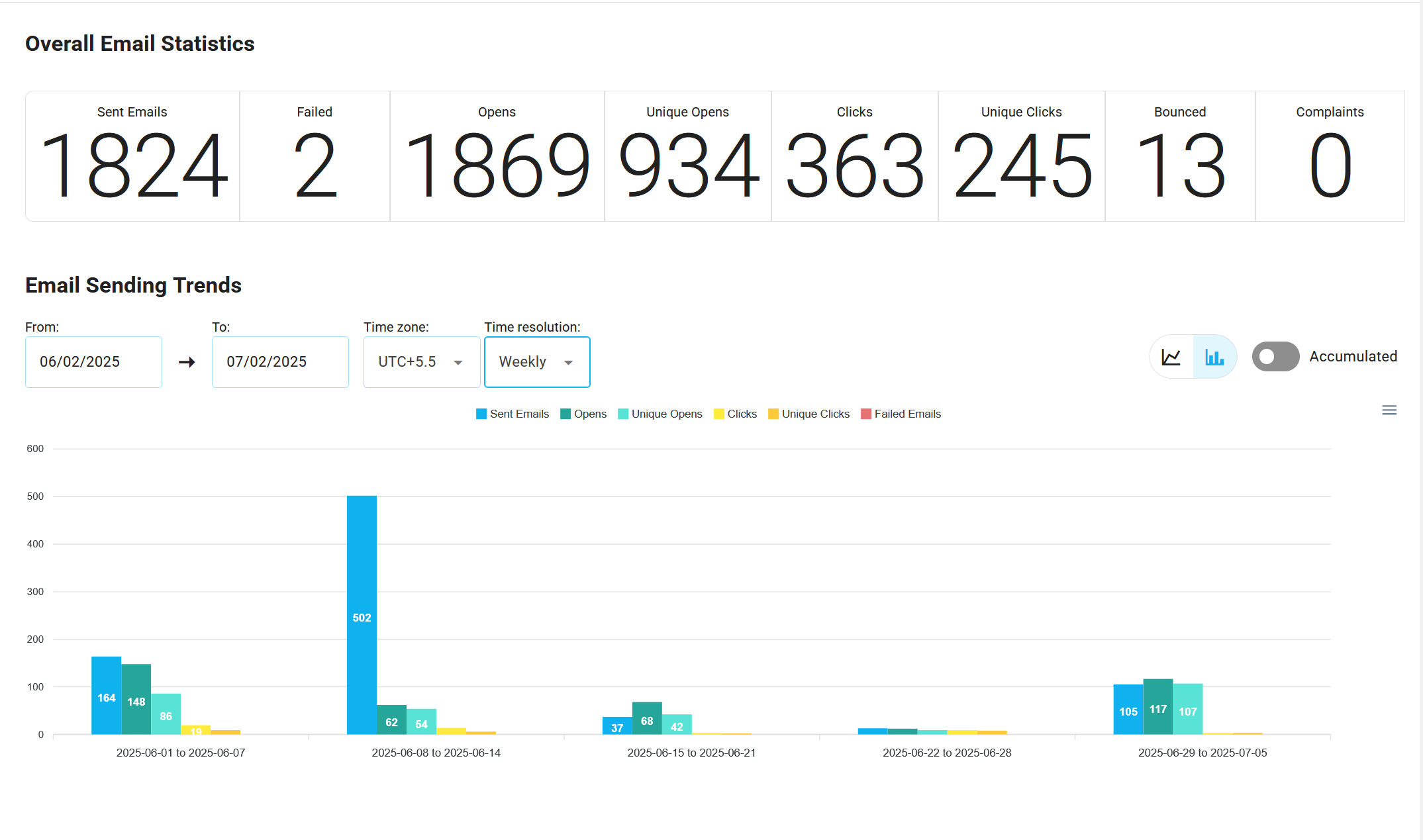Toggle the Clicks series in the legend

tap(742, 414)
